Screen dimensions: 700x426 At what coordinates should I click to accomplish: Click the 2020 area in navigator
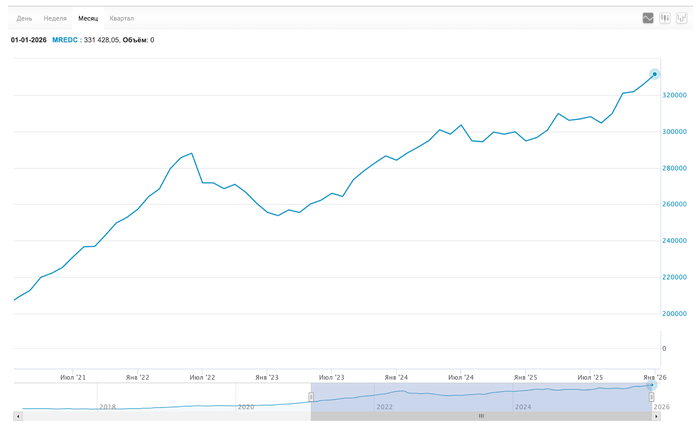pyautogui.click(x=246, y=407)
